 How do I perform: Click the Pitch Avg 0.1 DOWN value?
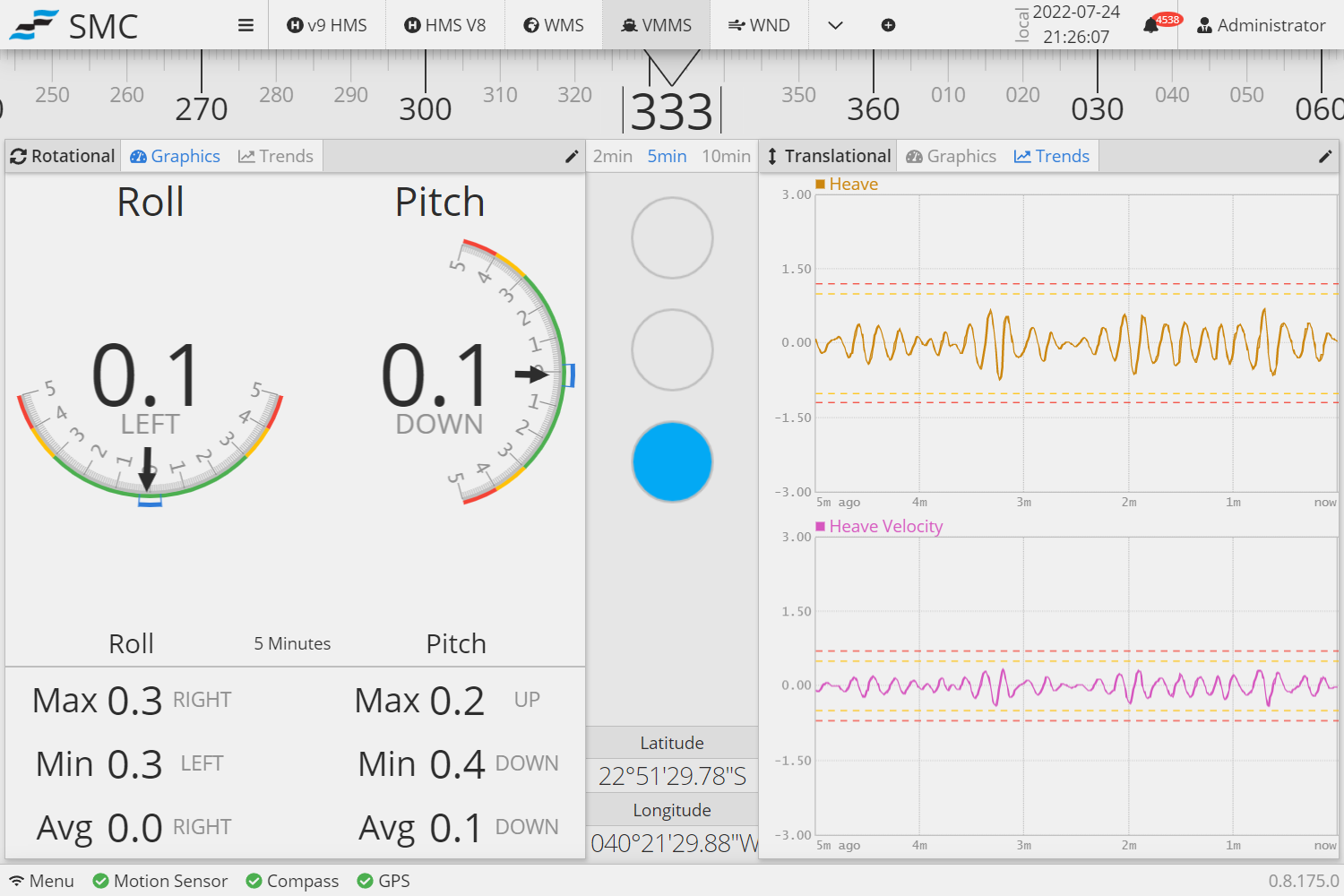pyautogui.click(x=458, y=827)
